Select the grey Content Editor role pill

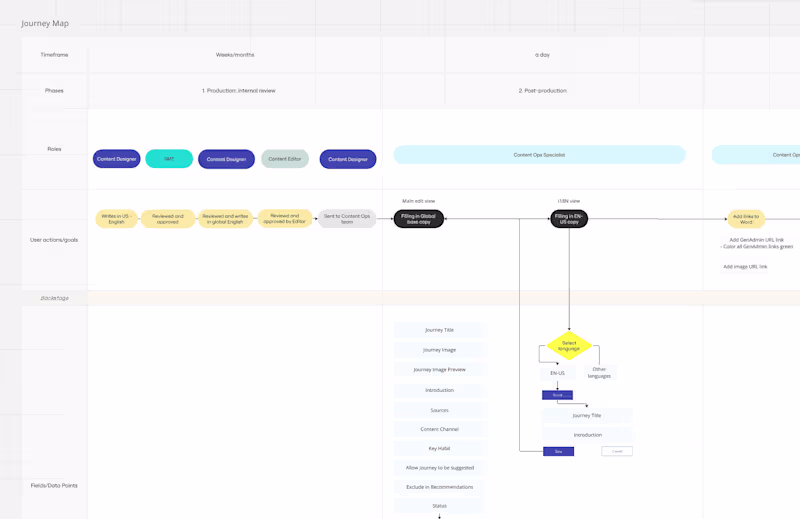[x=285, y=159]
